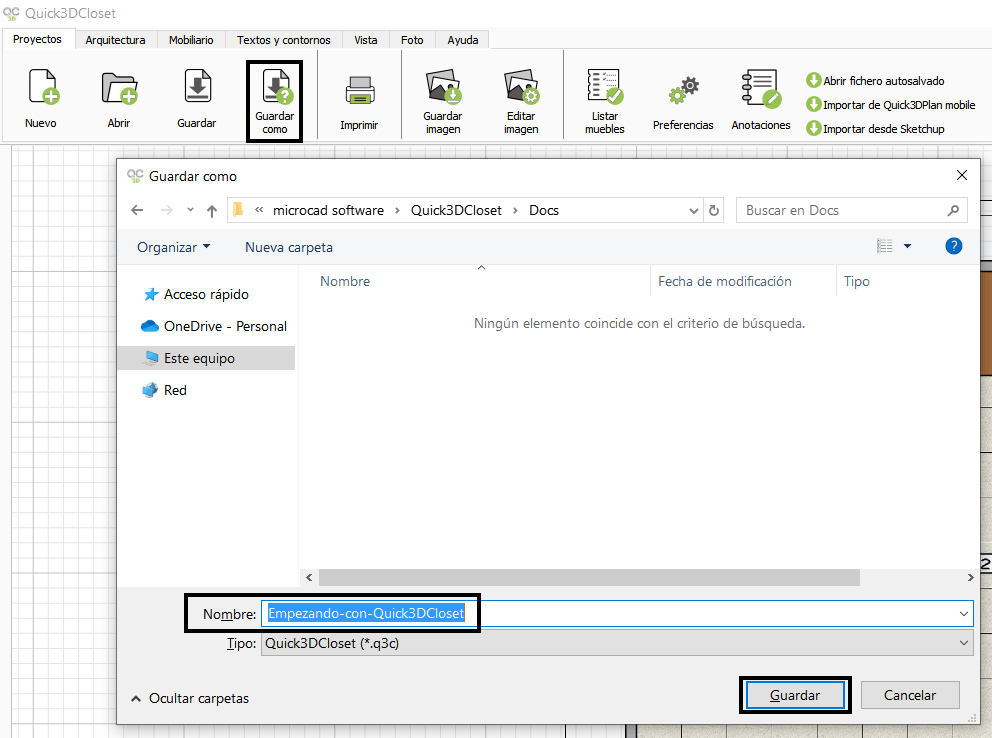992x738 pixels.
Task: Click the Docs breadcrumb segment
Action: (544, 211)
